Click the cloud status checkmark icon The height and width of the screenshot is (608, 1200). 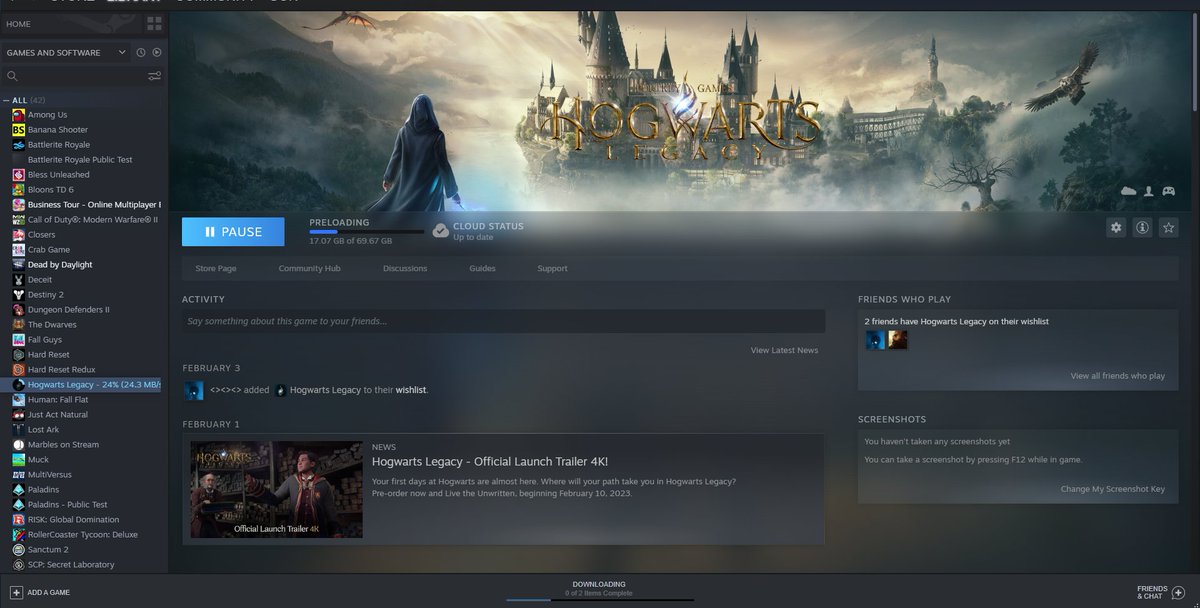click(x=440, y=231)
